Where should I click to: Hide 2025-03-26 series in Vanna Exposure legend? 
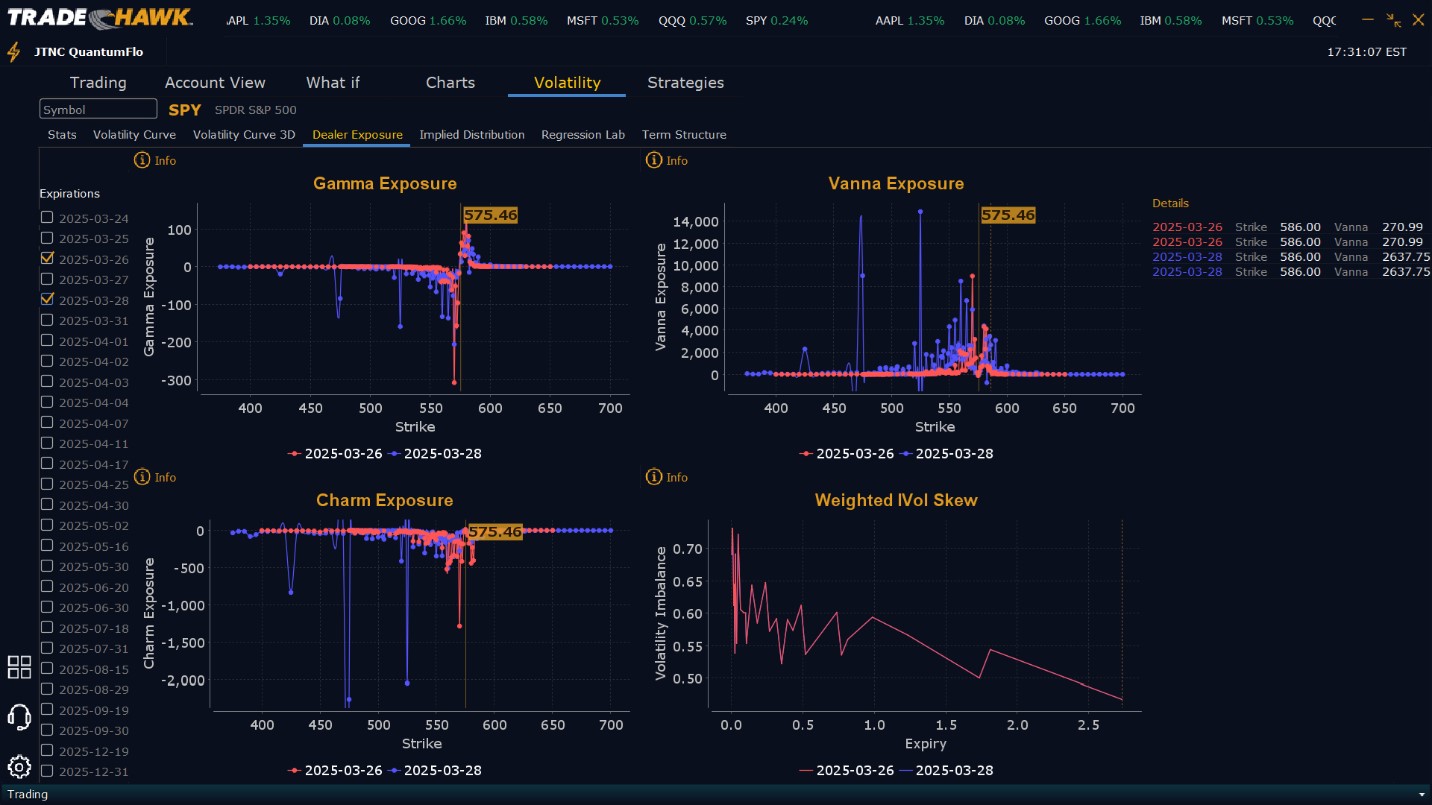pos(848,454)
